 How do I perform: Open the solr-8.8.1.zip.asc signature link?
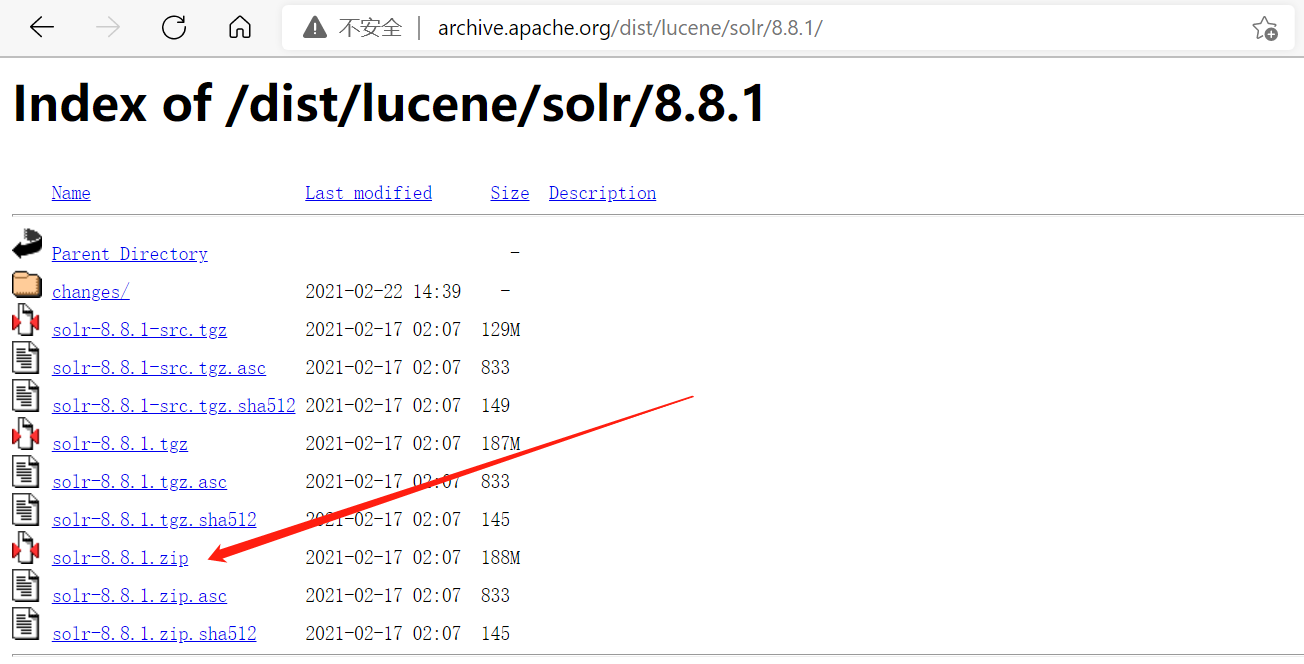pyautogui.click(x=140, y=596)
